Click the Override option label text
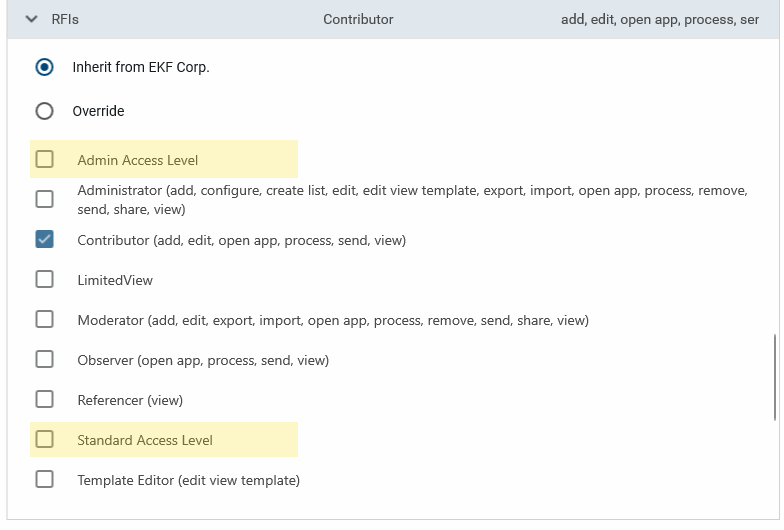 coord(98,111)
